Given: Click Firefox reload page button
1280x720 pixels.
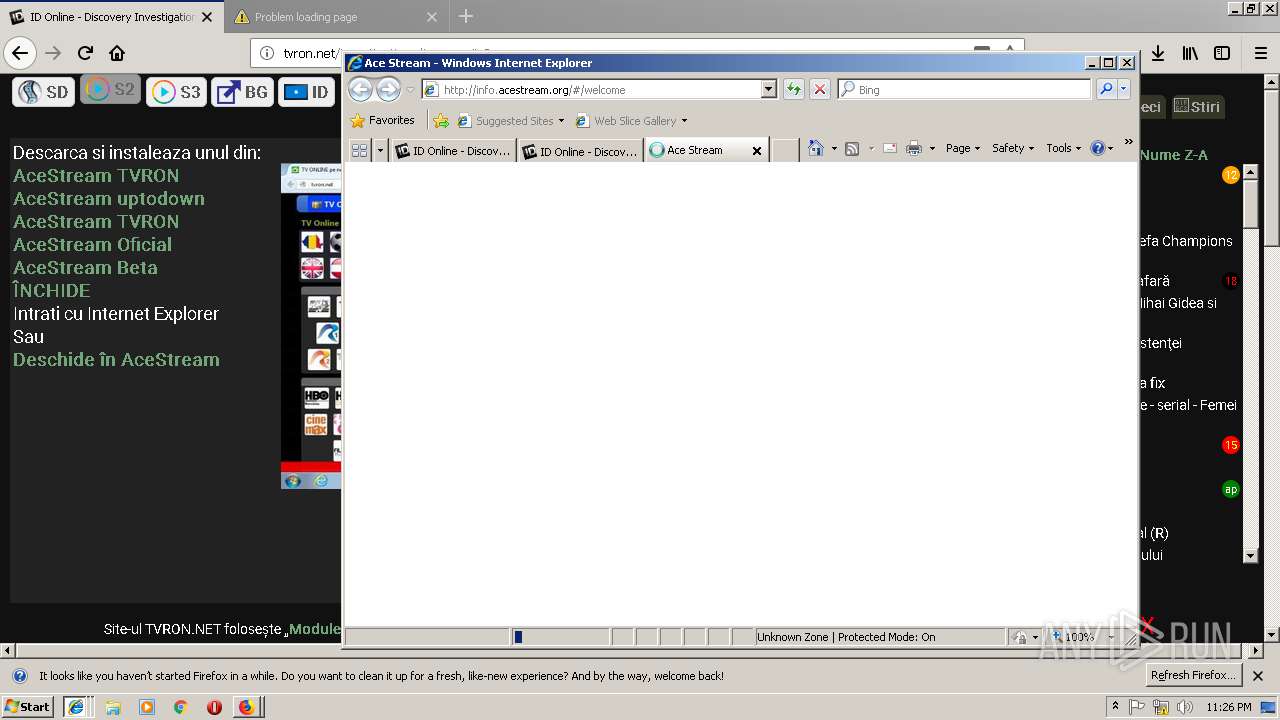Looking at the screenshot, I should coord(85,53).
